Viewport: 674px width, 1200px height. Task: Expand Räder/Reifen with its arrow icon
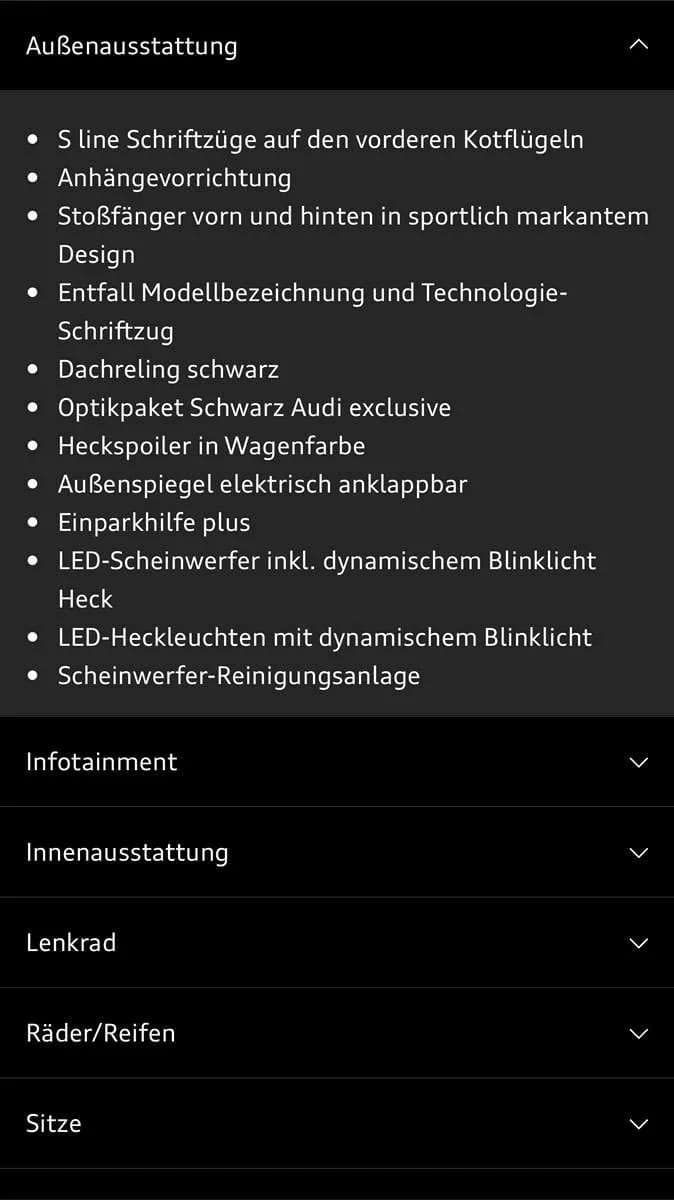[639, 1033]
